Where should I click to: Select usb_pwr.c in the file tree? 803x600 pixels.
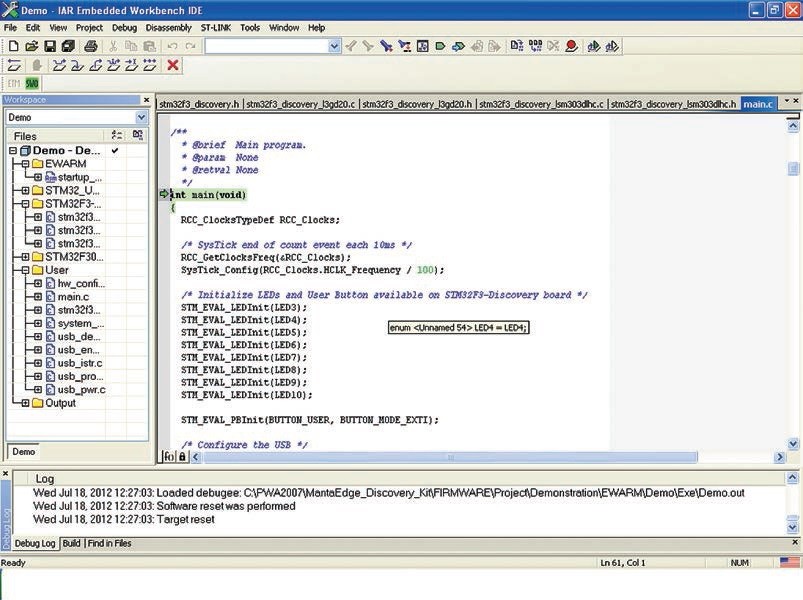tap(81, 390)
